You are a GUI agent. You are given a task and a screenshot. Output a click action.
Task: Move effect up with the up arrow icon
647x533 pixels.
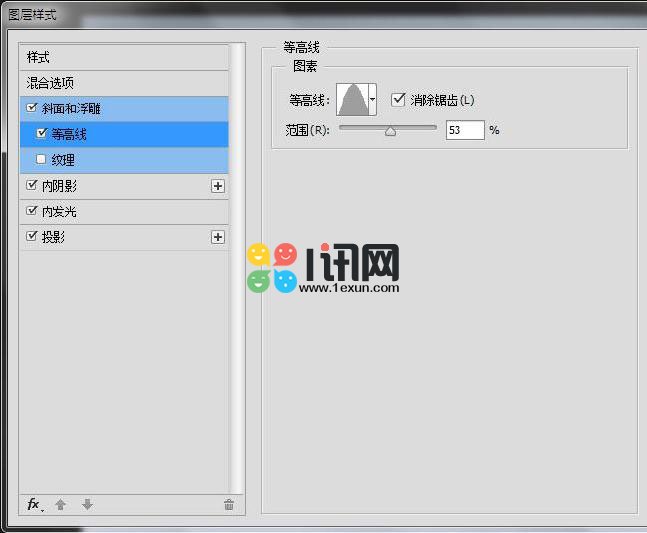[61, 504]
